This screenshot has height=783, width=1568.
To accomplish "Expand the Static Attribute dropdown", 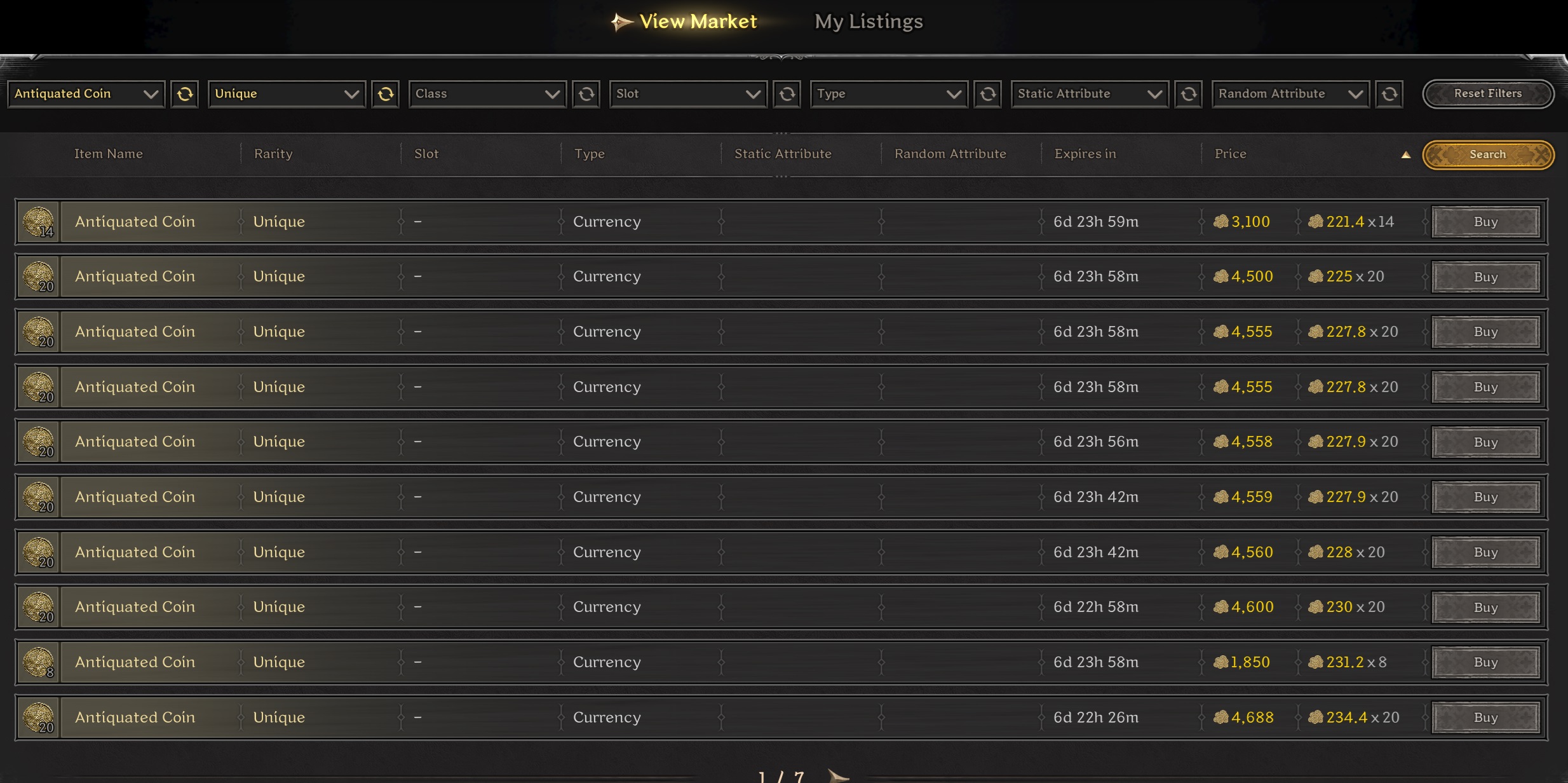I will click(1090, 94).
